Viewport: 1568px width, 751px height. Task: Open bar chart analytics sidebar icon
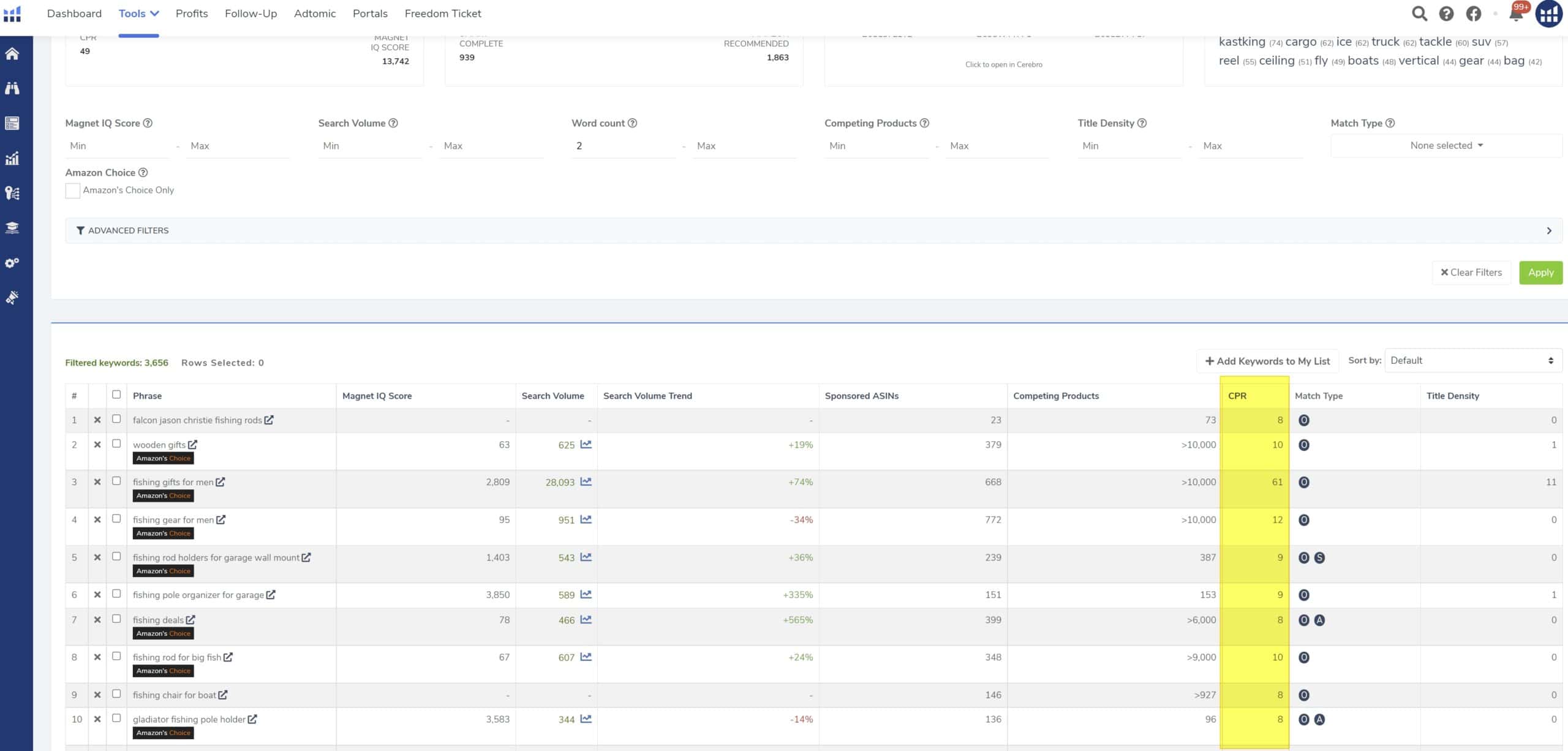[12, 158]
